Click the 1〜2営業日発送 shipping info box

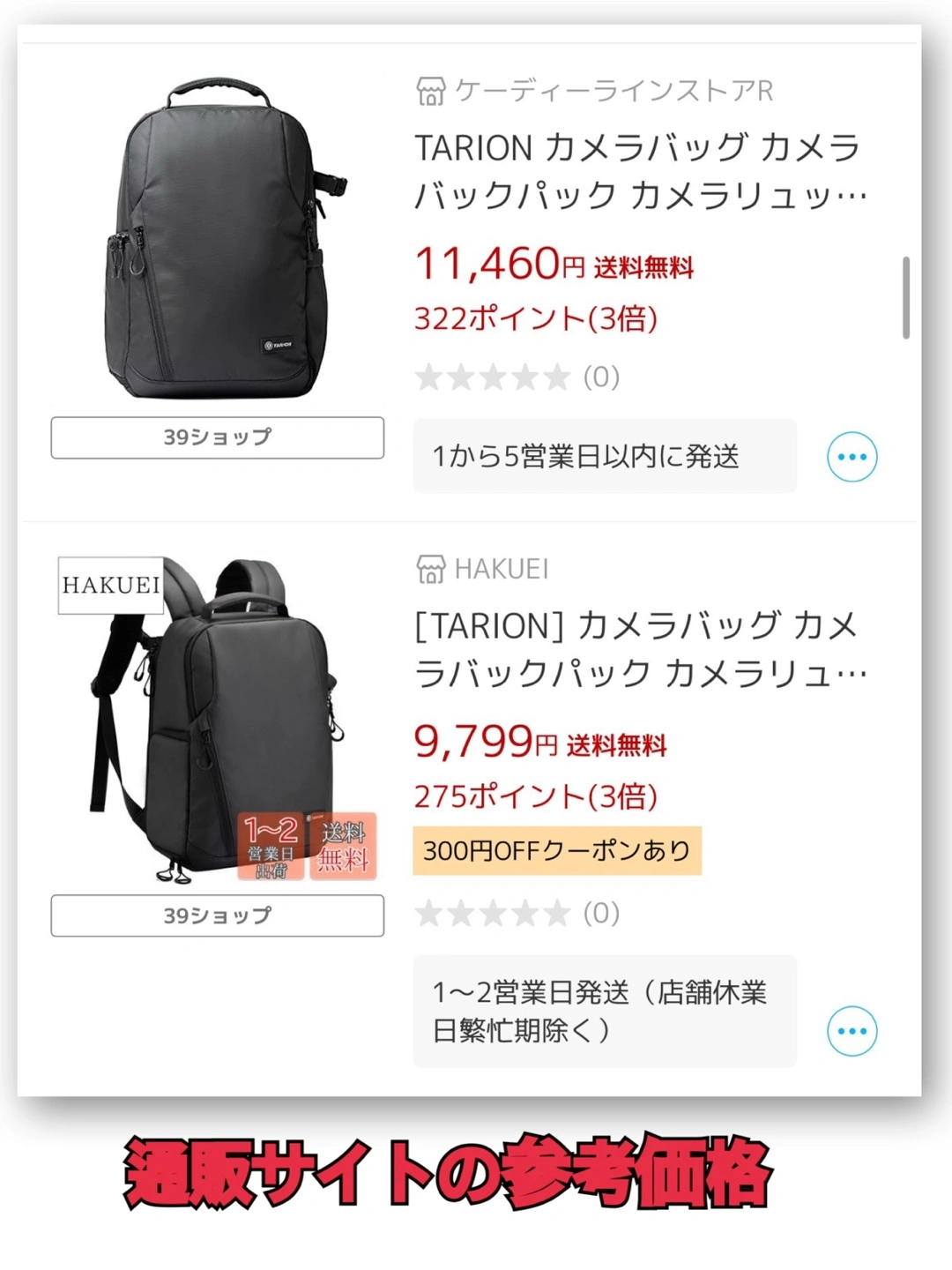pyautogui.click(x=605, y=1012)
